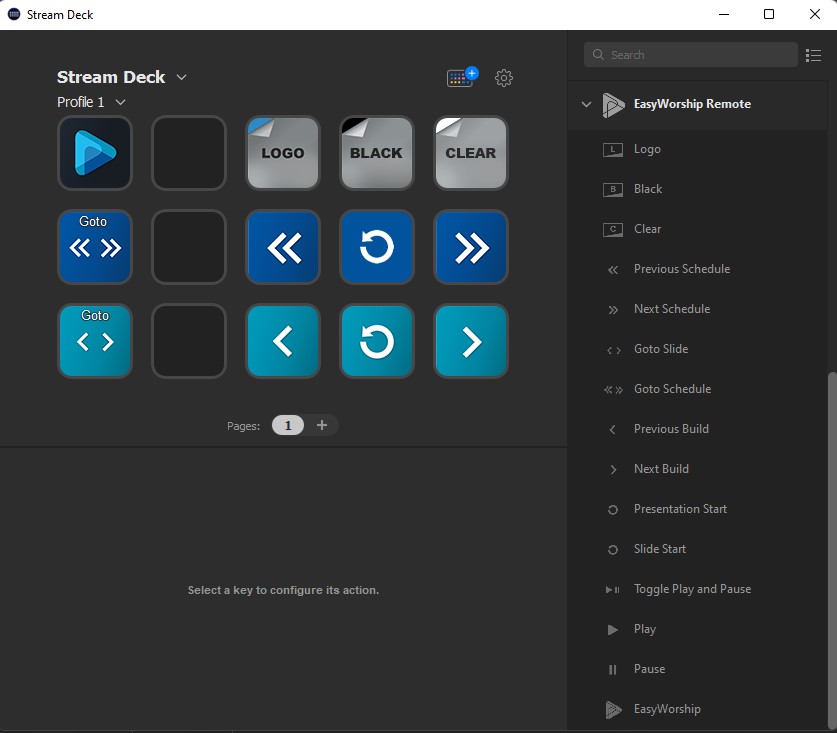837x733 pixels.
Task: Toggle the action list view icon
Action: point(813,55)
